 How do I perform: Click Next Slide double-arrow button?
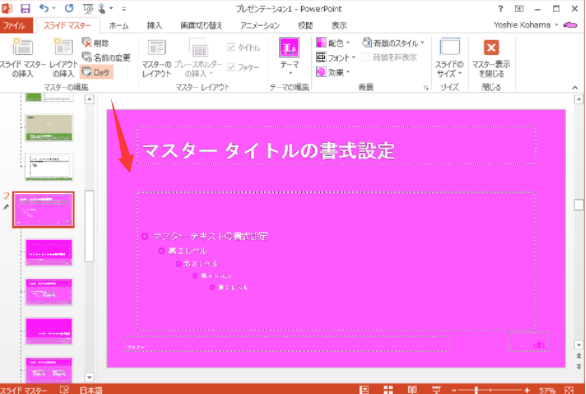[x=579, y=366]
